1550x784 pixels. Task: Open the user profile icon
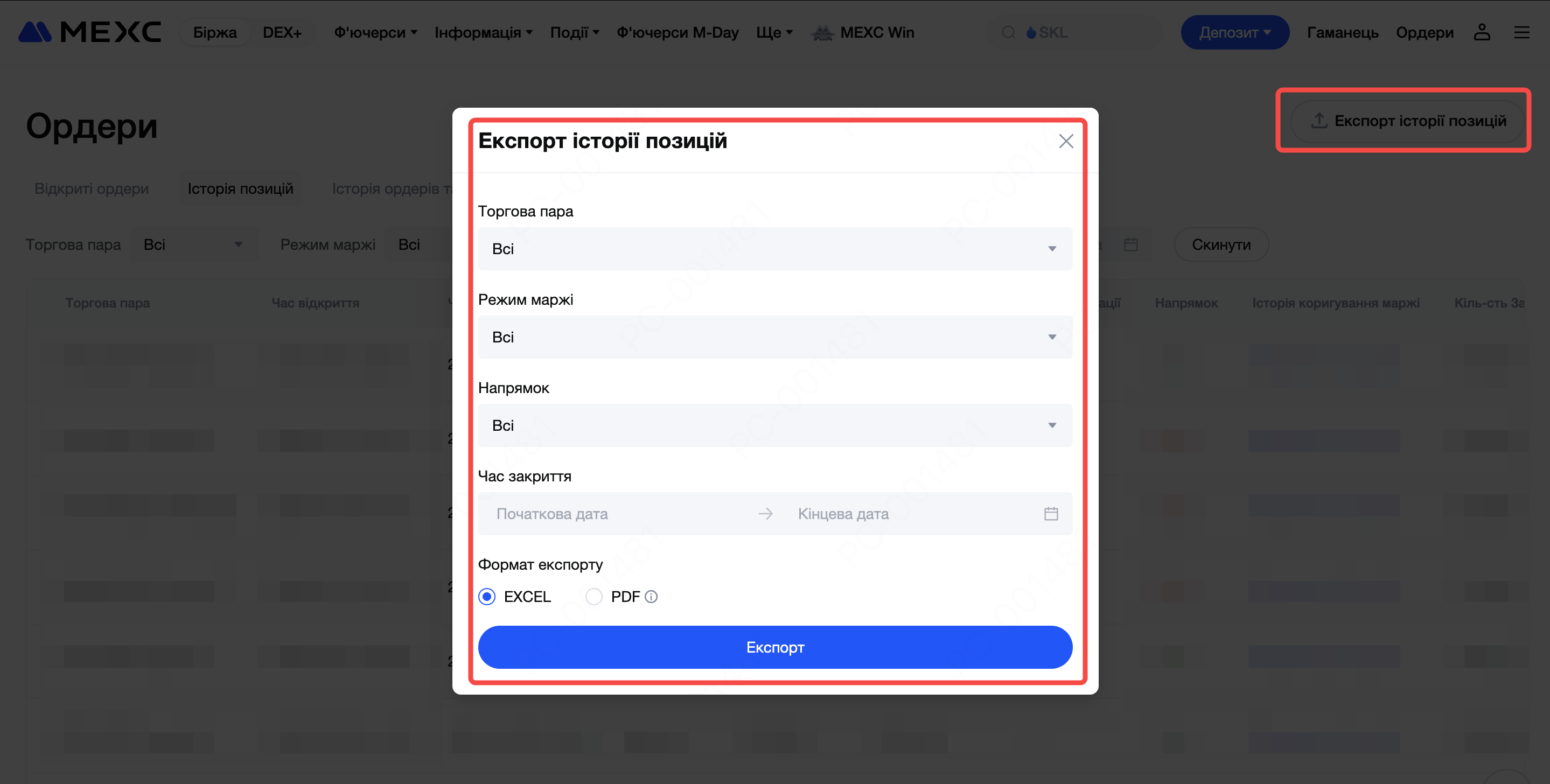tap(1482, 32)
